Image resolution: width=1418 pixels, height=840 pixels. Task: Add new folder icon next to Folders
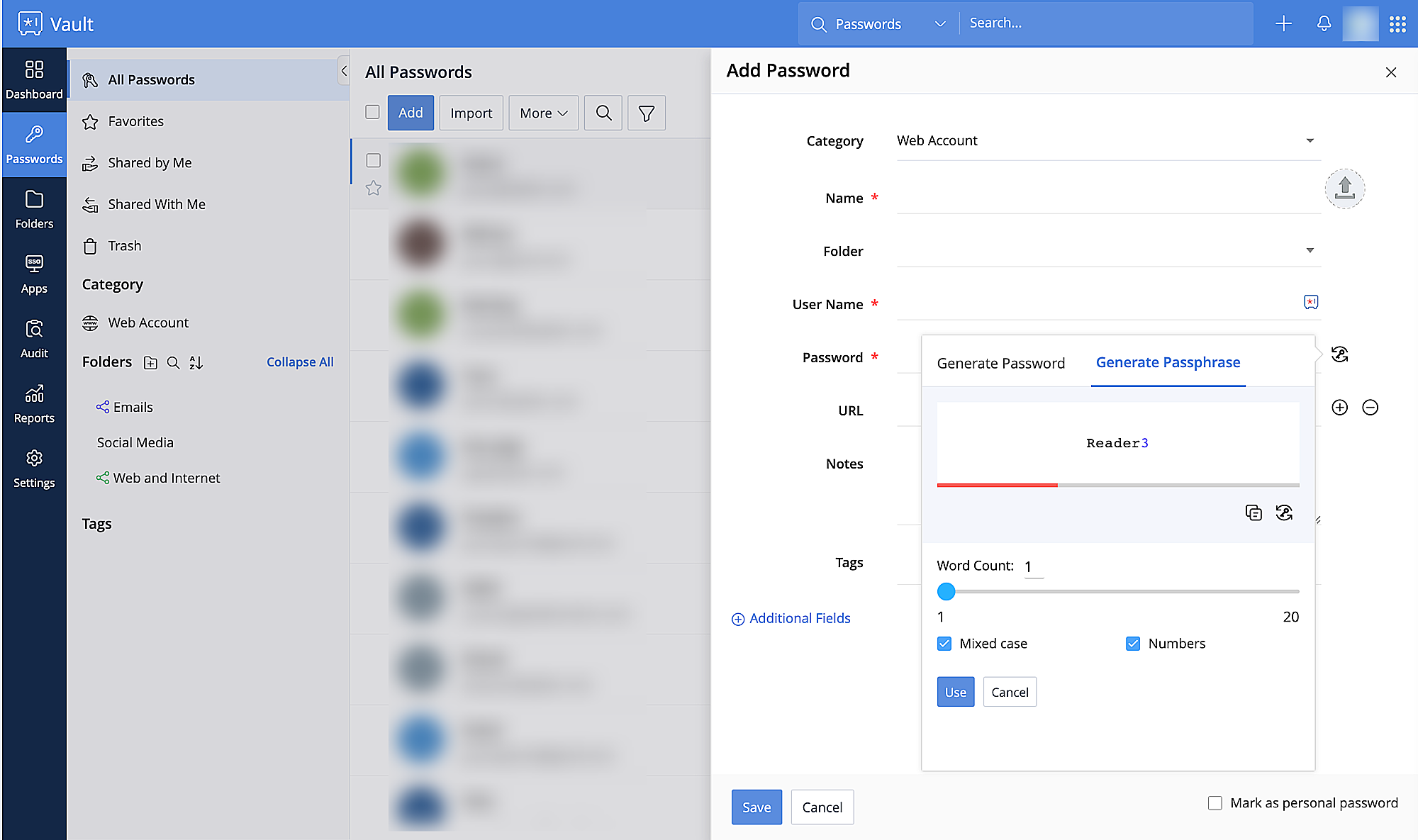[150, 363]
